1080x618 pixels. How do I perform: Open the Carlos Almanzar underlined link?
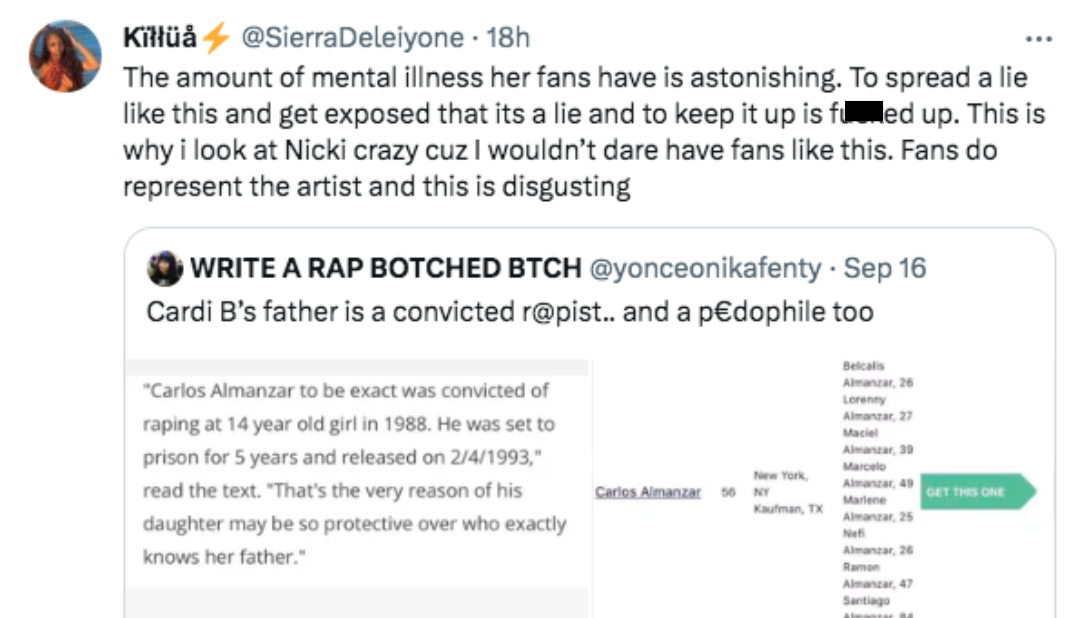pos(647,492)
